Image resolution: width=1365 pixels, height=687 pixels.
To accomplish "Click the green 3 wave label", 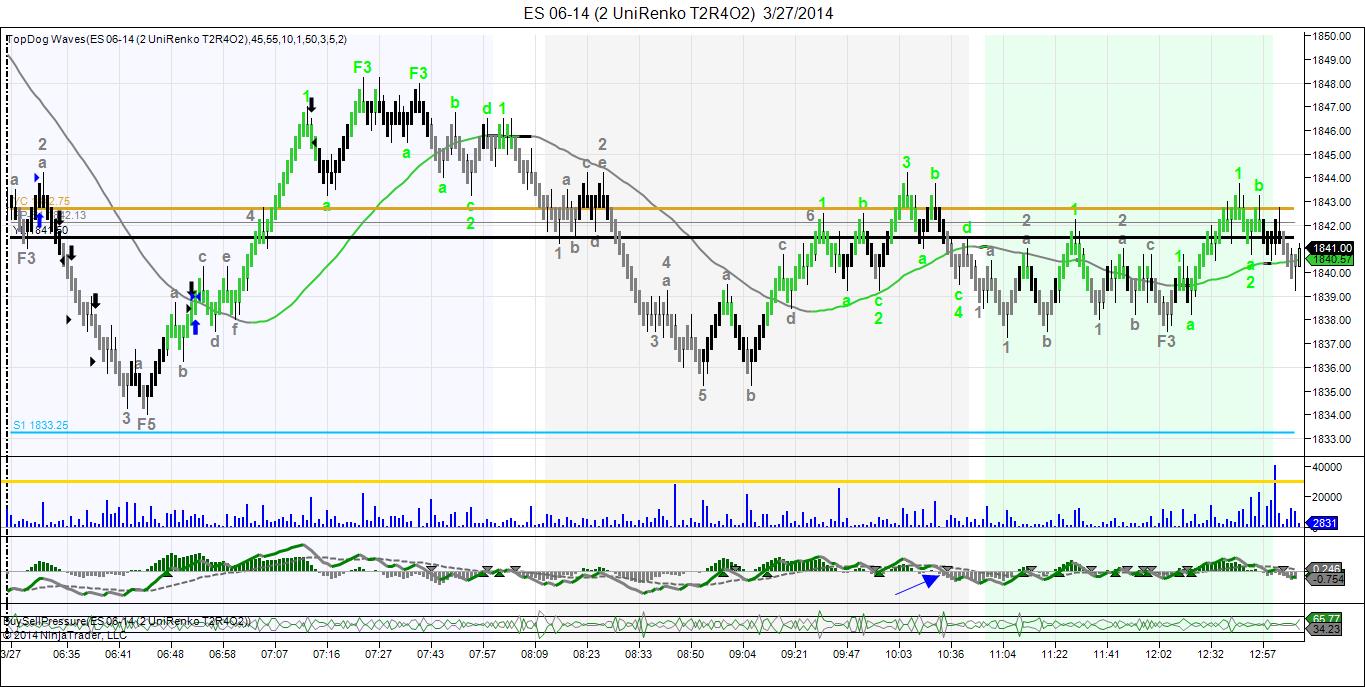I will [906, 162].
